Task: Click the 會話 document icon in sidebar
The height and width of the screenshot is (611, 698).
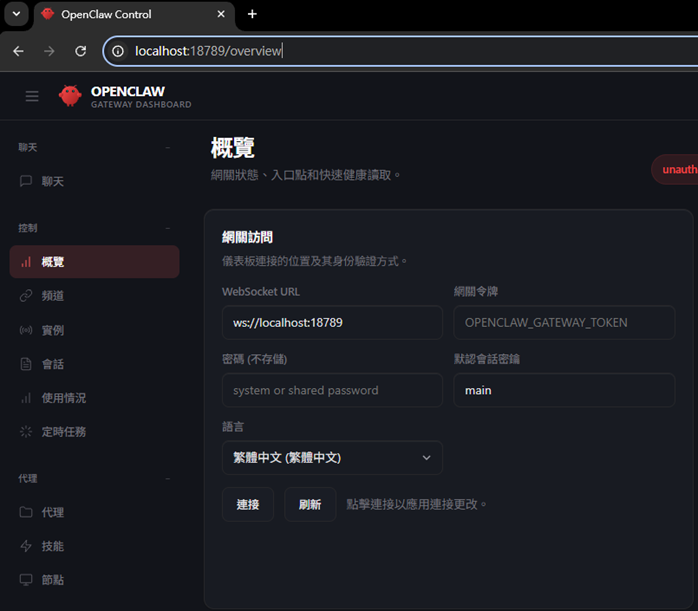Action: (26, 364)
